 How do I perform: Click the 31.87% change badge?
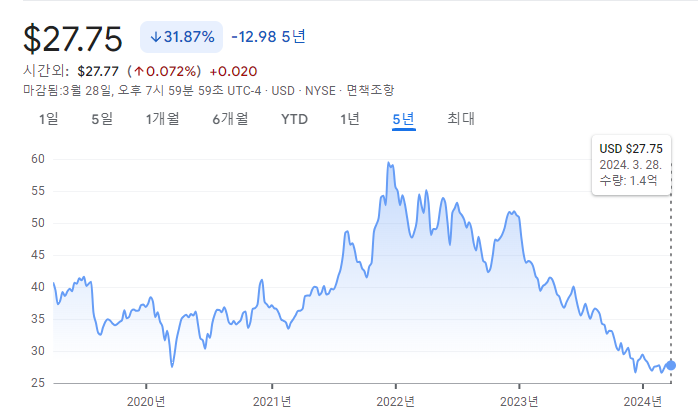(182, 37)
